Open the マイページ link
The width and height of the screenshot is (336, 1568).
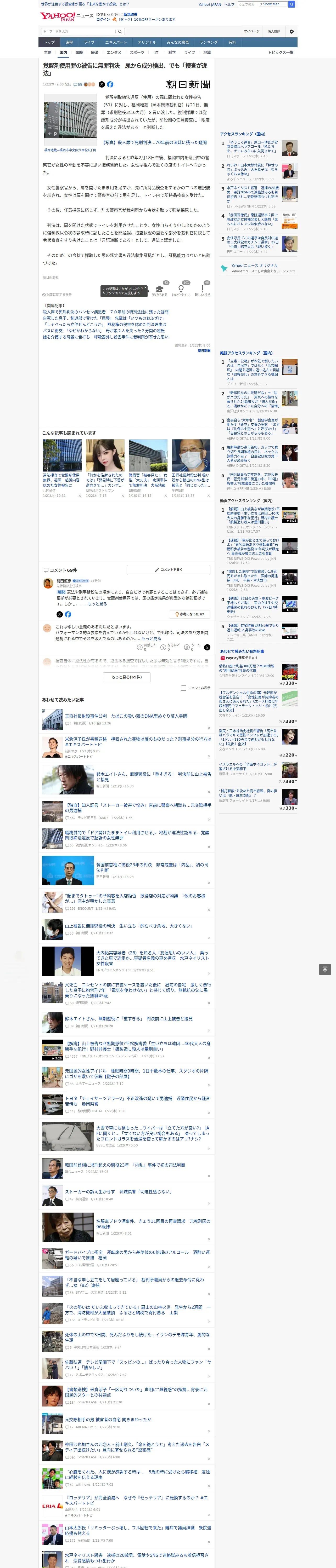251,32
